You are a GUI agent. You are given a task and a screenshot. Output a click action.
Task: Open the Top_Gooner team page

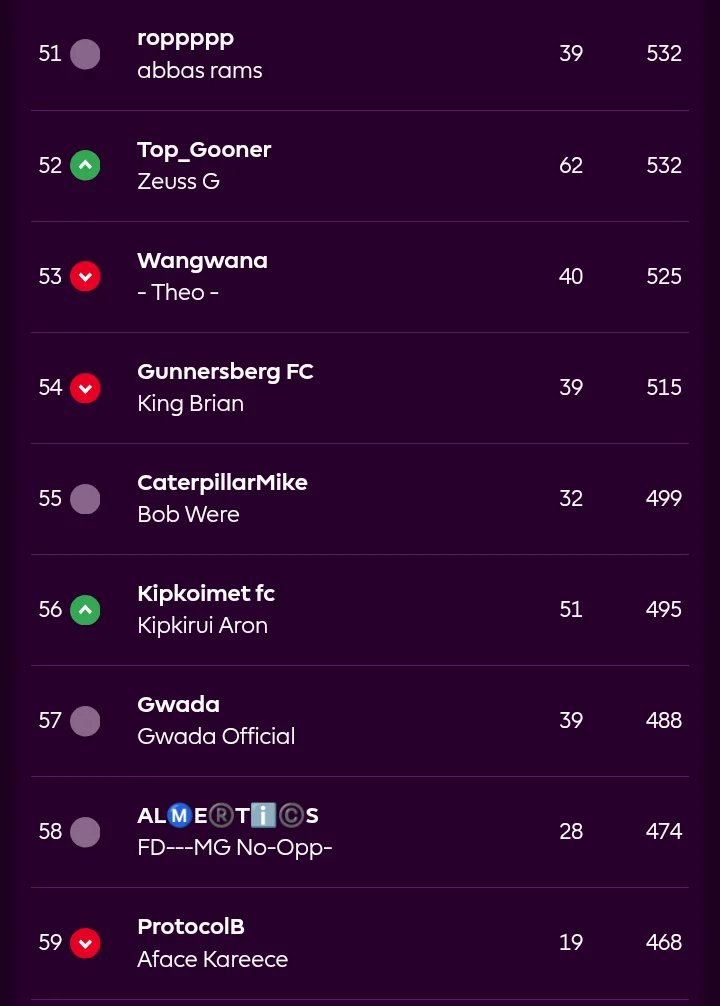click(x=204, y=149)
